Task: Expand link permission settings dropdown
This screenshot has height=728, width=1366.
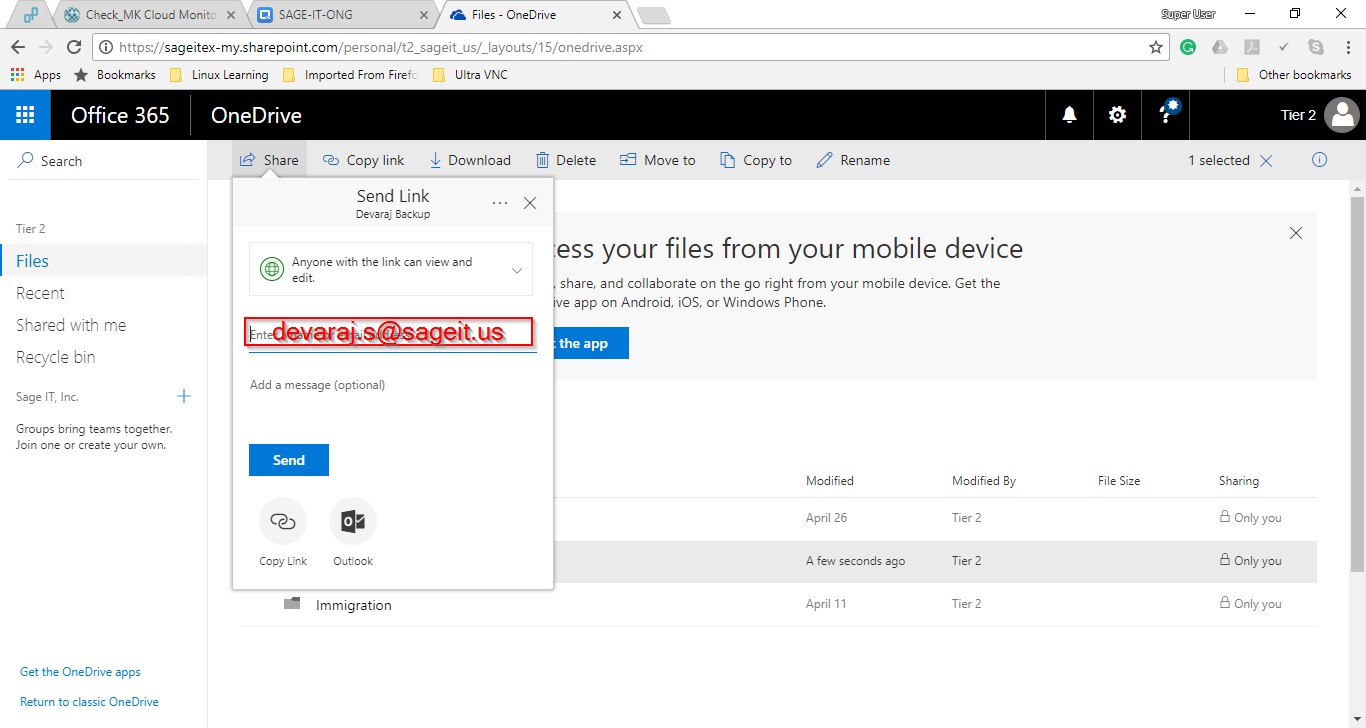Action: (x=516, y=271)
